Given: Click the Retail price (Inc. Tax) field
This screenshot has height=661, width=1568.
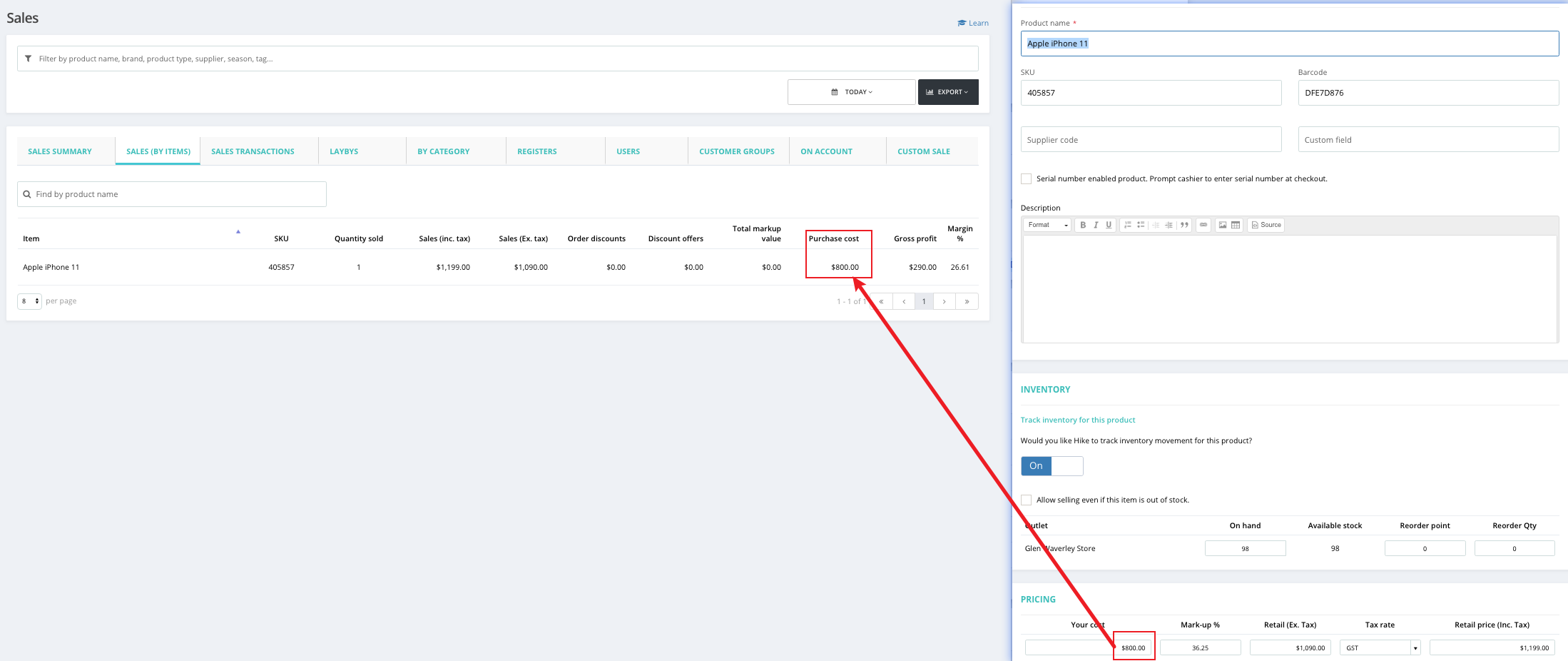Looking at the screenshot, I should tap(1492, 648).
